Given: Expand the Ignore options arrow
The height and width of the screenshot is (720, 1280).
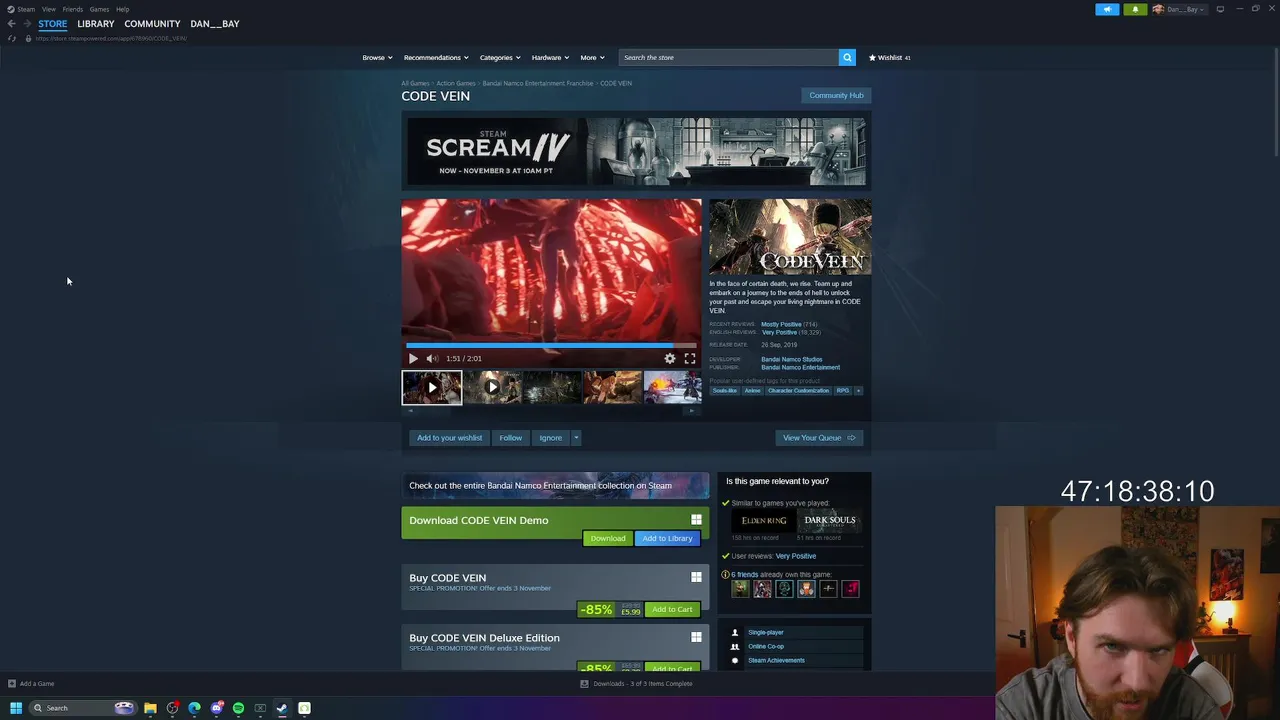Looking at the screenshot, I should (576, 438).
